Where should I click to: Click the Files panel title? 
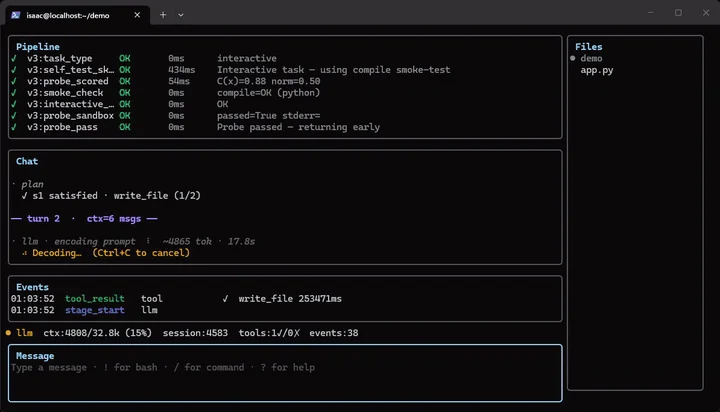pyautogui.click(x=589, y=47)
